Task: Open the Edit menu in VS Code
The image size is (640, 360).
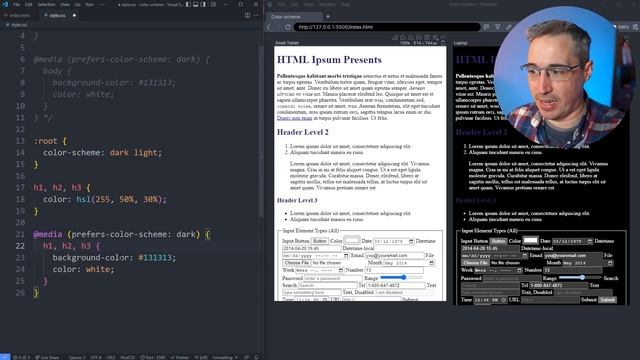Action: tap(29, 4)
